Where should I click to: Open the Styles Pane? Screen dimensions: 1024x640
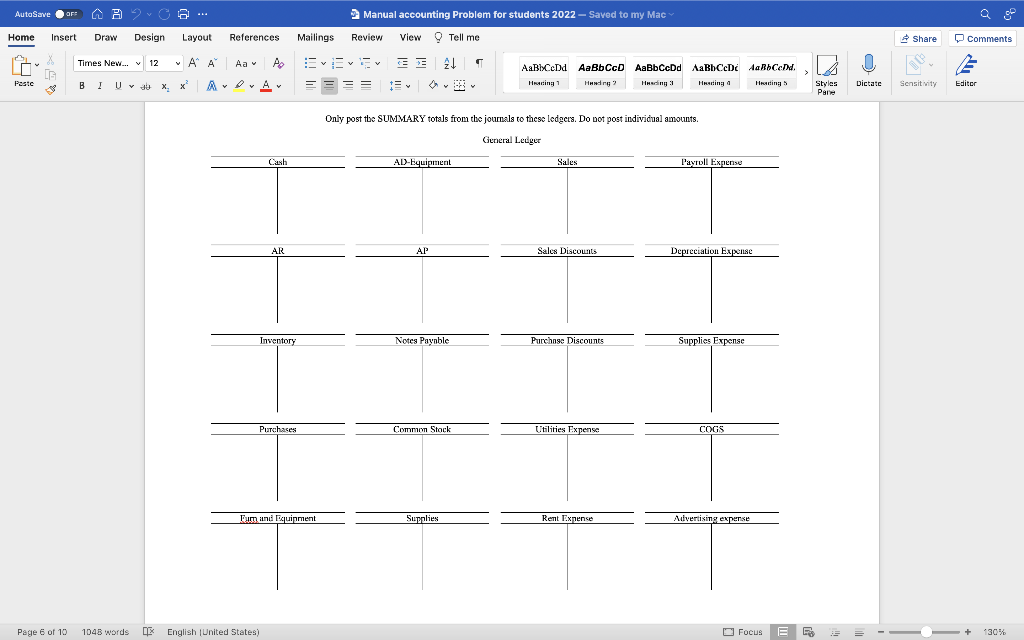click(x=828, y=72)
